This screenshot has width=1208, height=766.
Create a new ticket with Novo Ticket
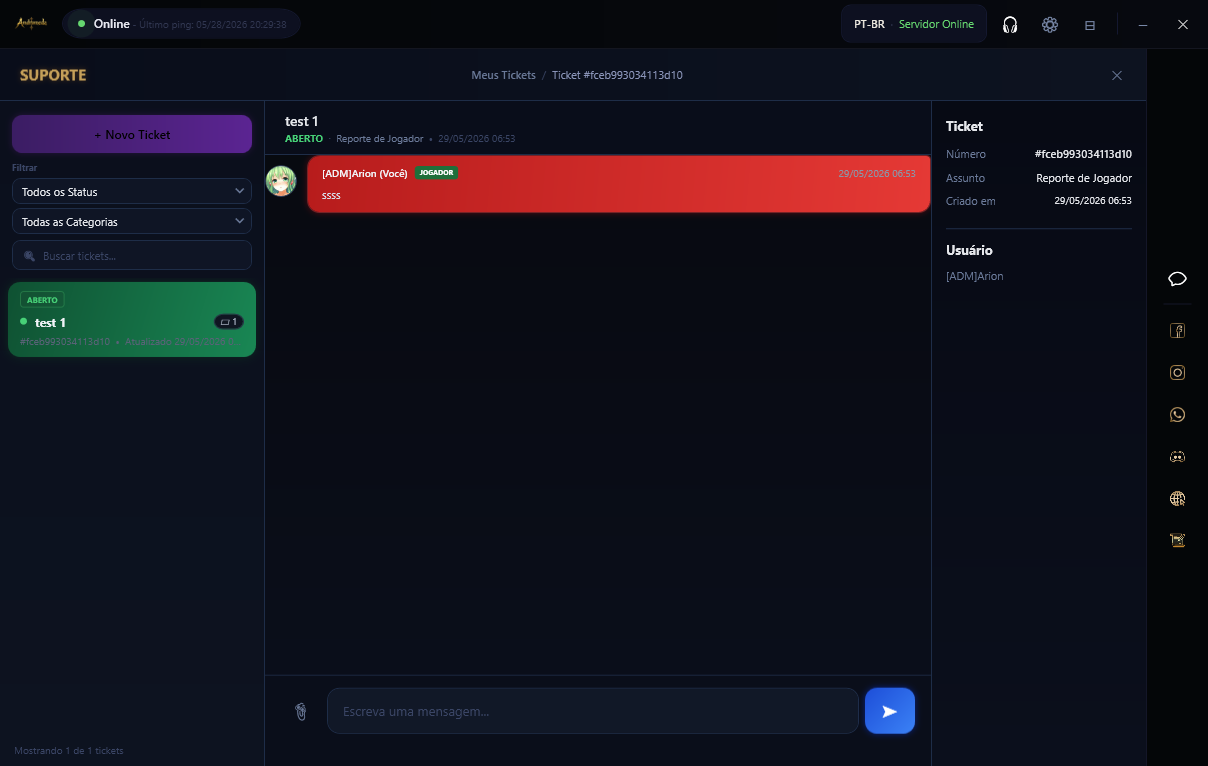tap(132, 134)
